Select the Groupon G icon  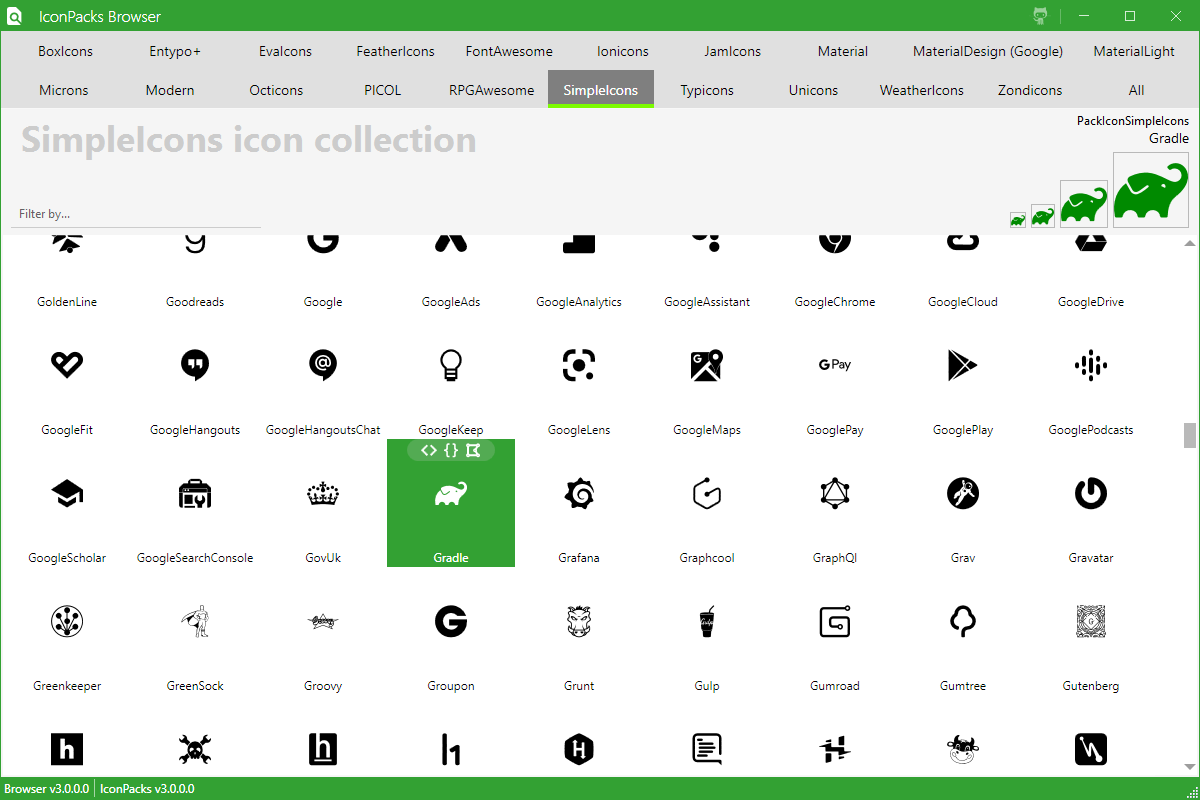click(451, 622)
